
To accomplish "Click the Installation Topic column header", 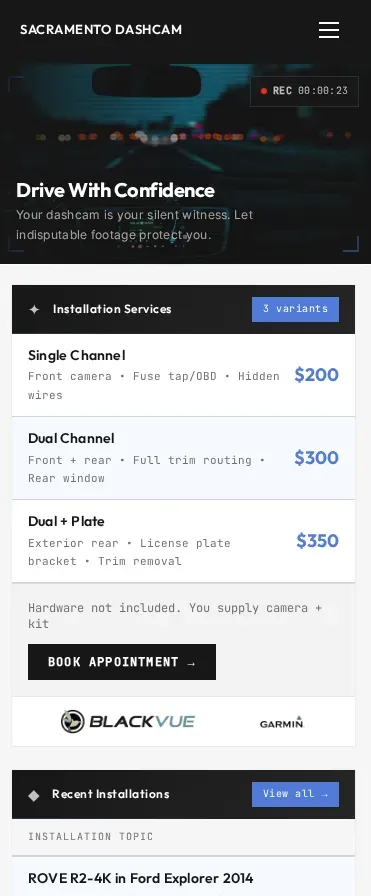I will 91,837.
